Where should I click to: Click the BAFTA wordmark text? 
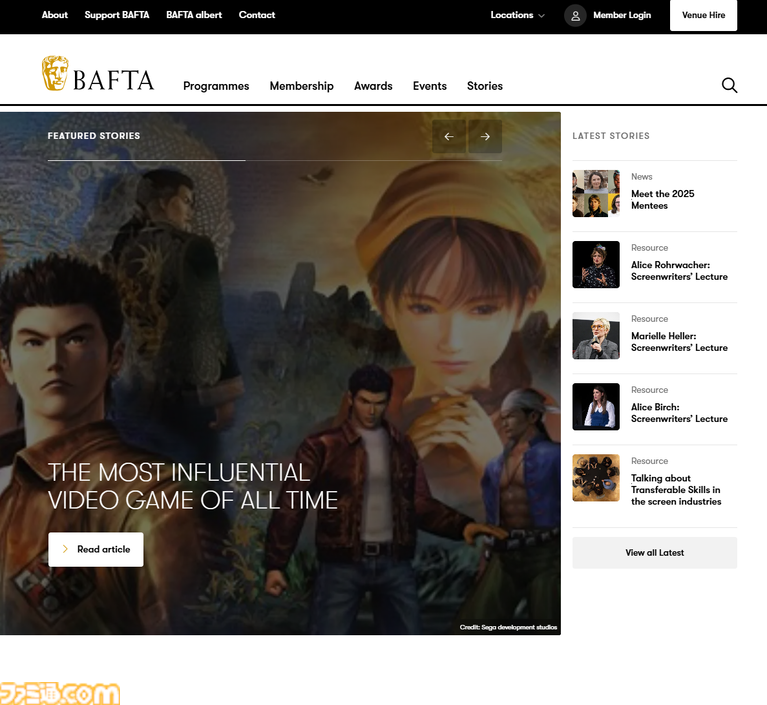[113, 80]
